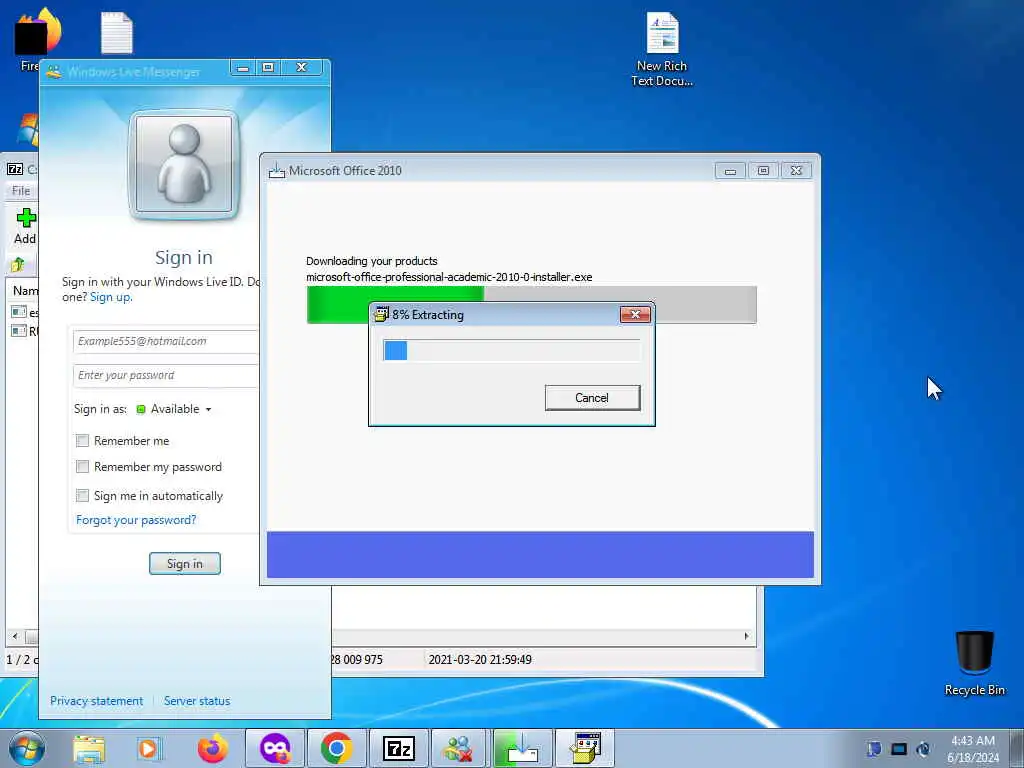Switch to Windows Live Messenger taskbar icon
The height and width of the screenshot is (768, 1024).
[459, 748]
